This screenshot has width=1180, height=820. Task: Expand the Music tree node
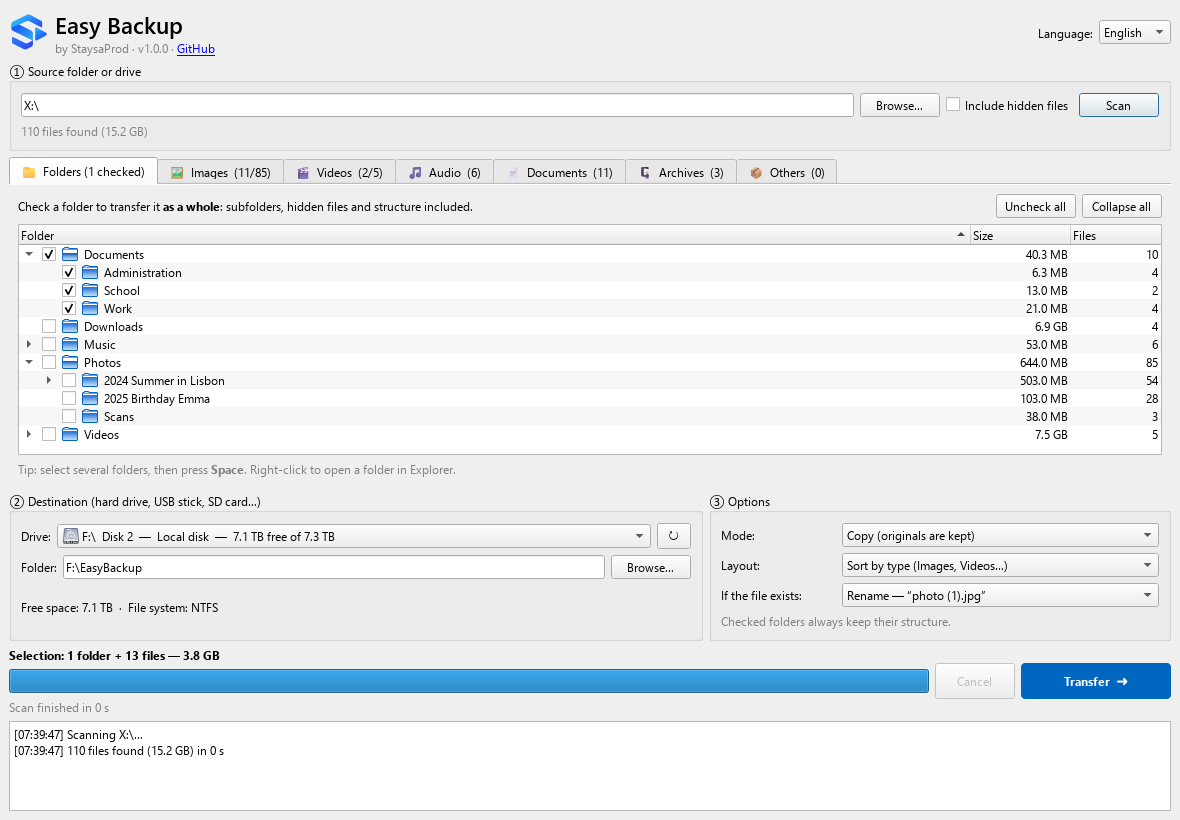(29, 345)
